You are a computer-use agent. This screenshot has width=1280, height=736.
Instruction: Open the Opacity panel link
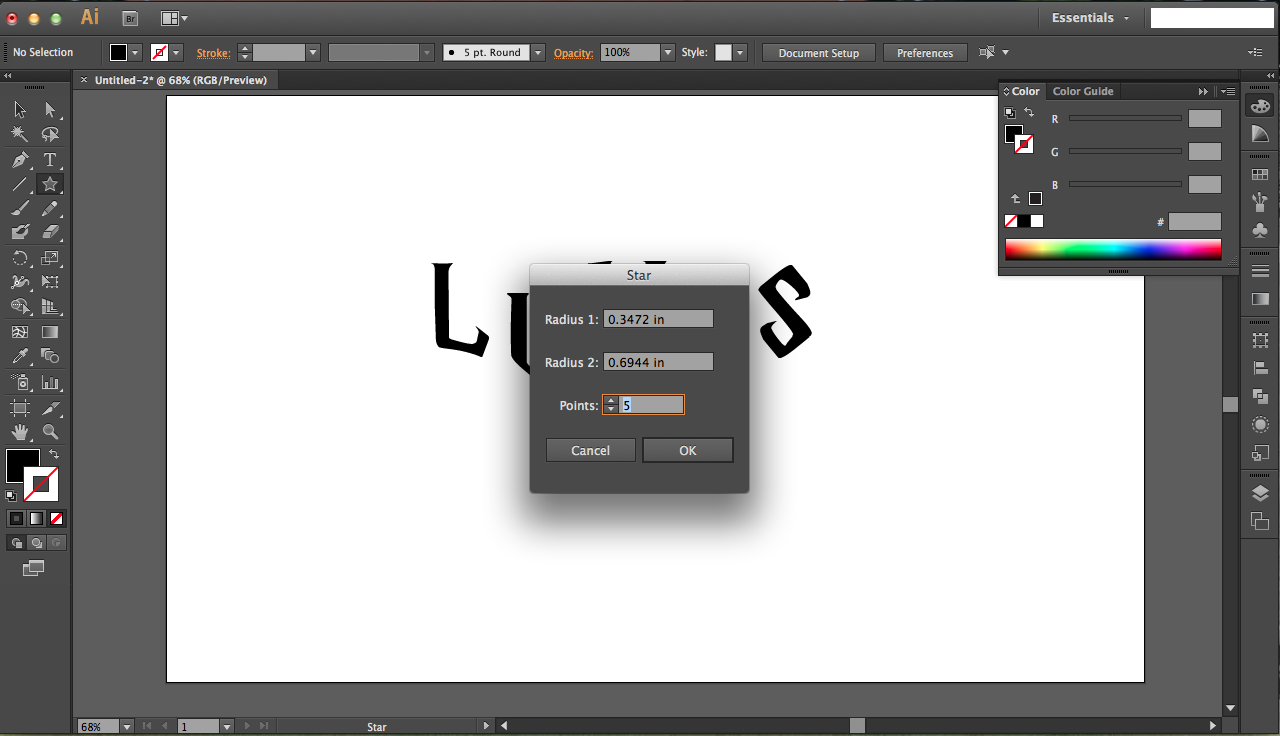click(574, 53)
